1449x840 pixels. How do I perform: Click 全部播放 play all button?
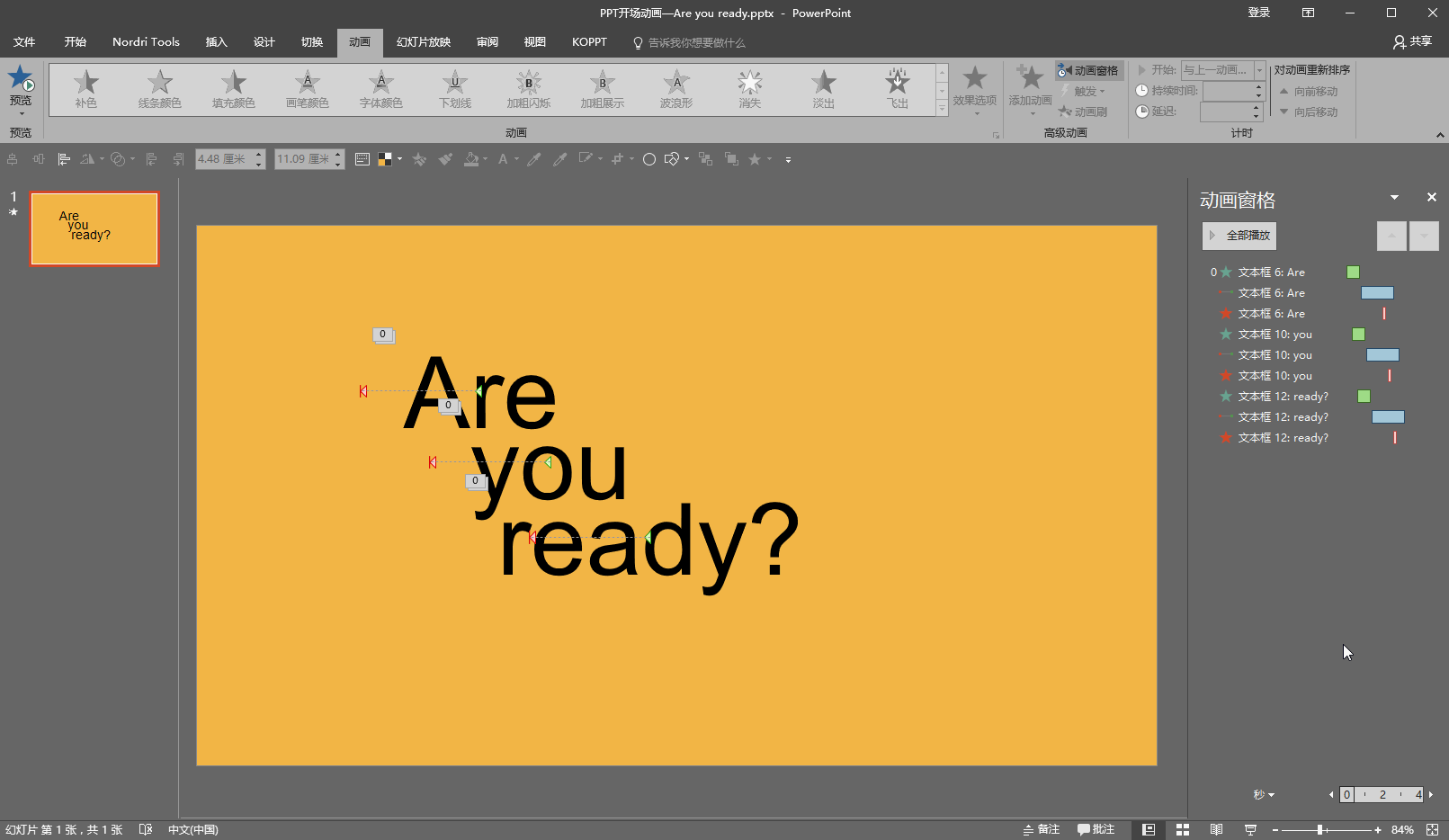pyautogui.click(x=1239, y=236)
